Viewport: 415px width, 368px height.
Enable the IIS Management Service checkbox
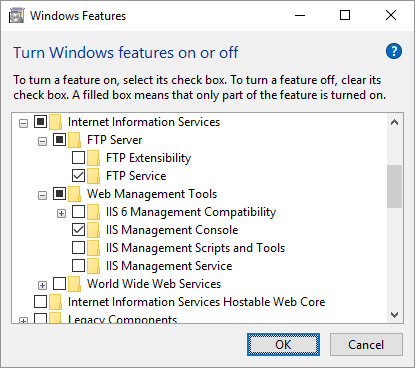[78, 266]
